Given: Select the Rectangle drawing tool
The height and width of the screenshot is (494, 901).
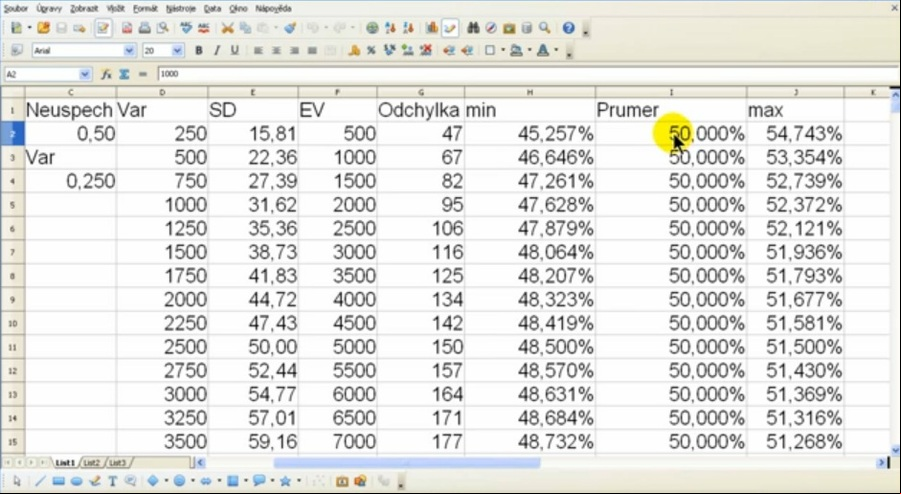Looking at the screenshot, I should pyautogui.click(x=58, y=481).
